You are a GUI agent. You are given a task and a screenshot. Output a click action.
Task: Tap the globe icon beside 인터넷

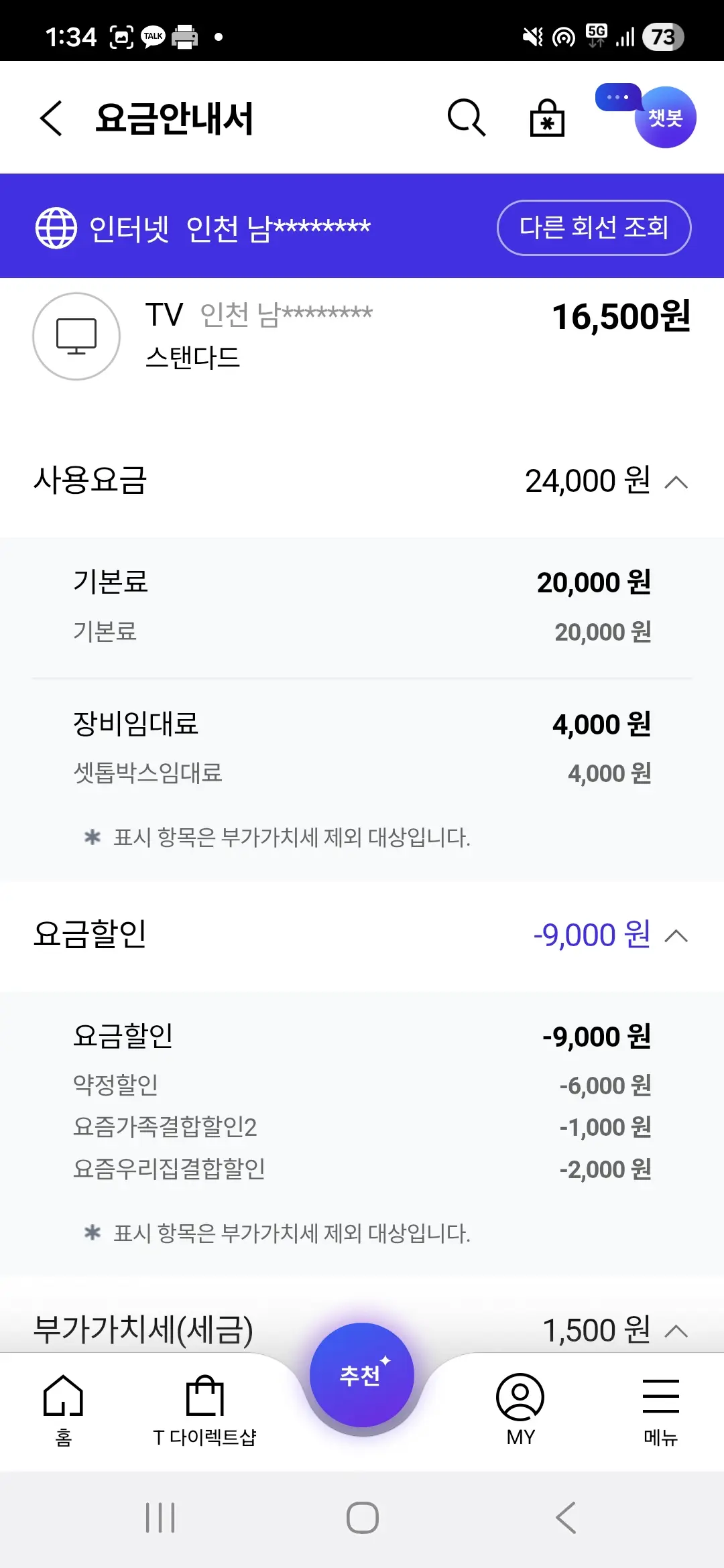click(x=56, y=228)
